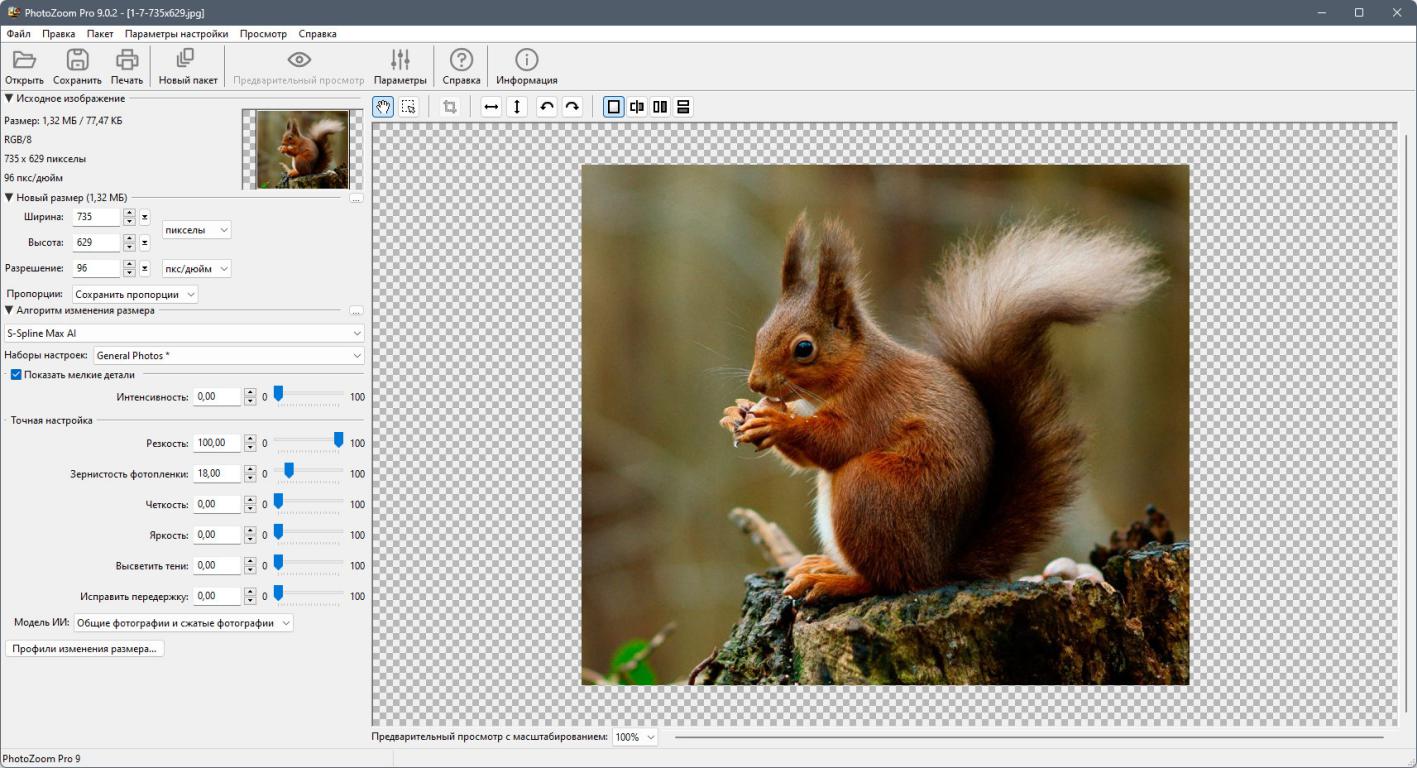Create a new batch via toolbar icon

coord(187,61)
